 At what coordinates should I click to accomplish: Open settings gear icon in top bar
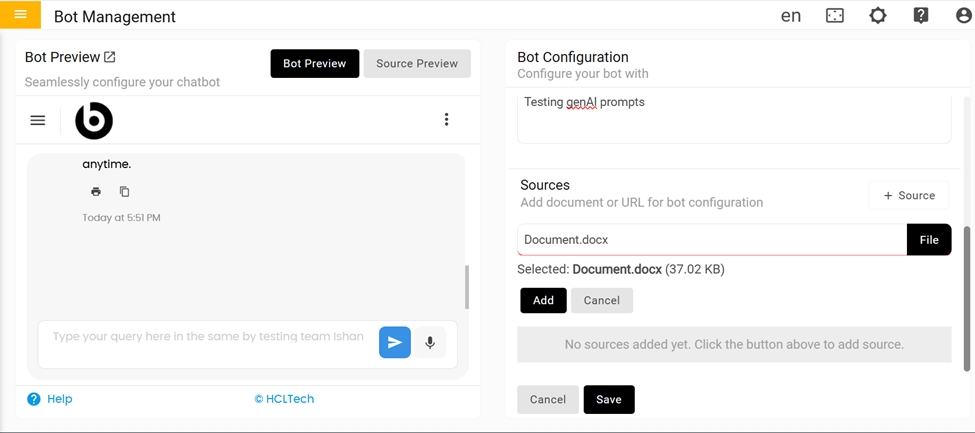(877, 16)
